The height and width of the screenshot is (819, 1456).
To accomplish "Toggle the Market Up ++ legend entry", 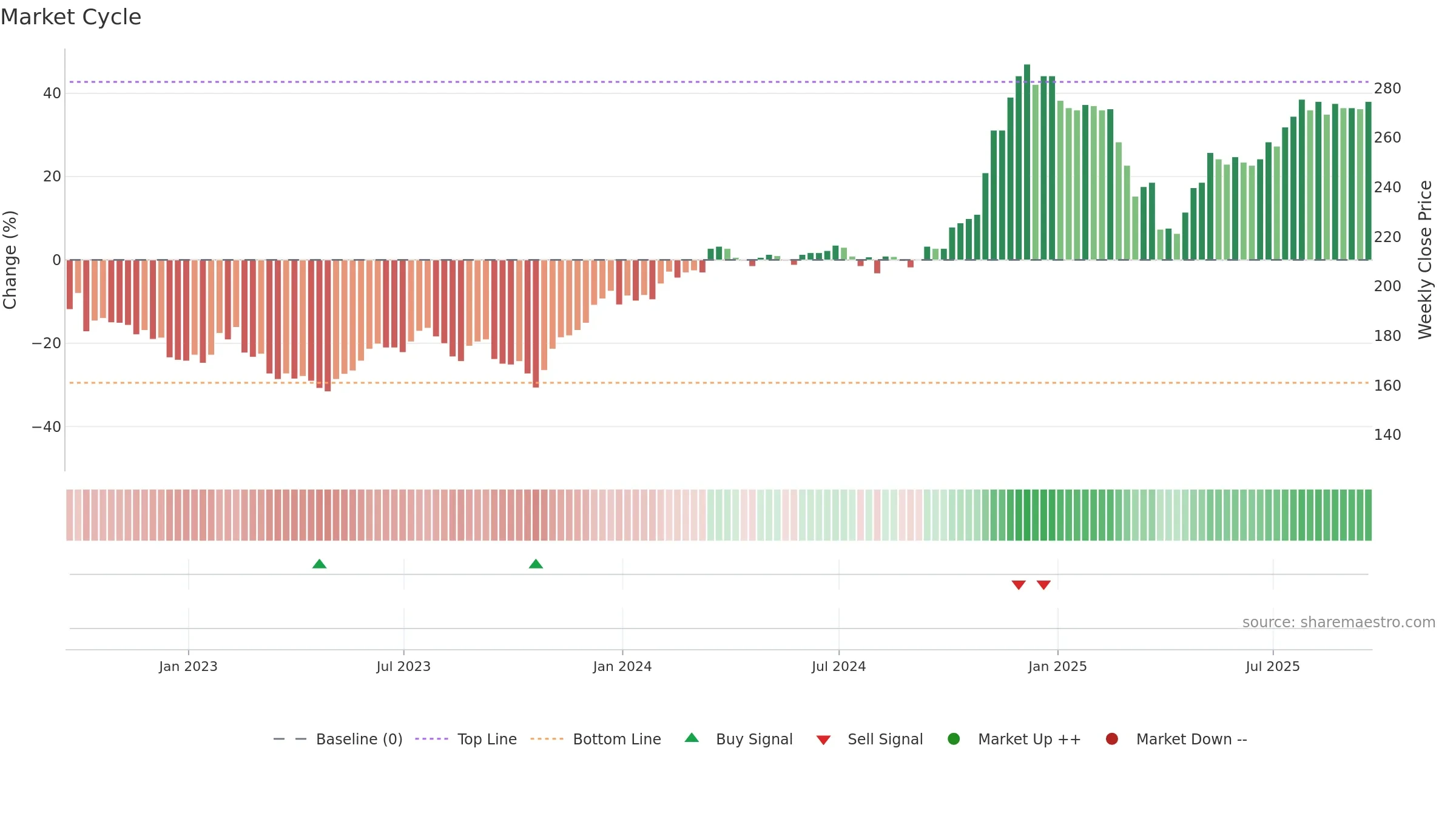I will pos(1014,739).
